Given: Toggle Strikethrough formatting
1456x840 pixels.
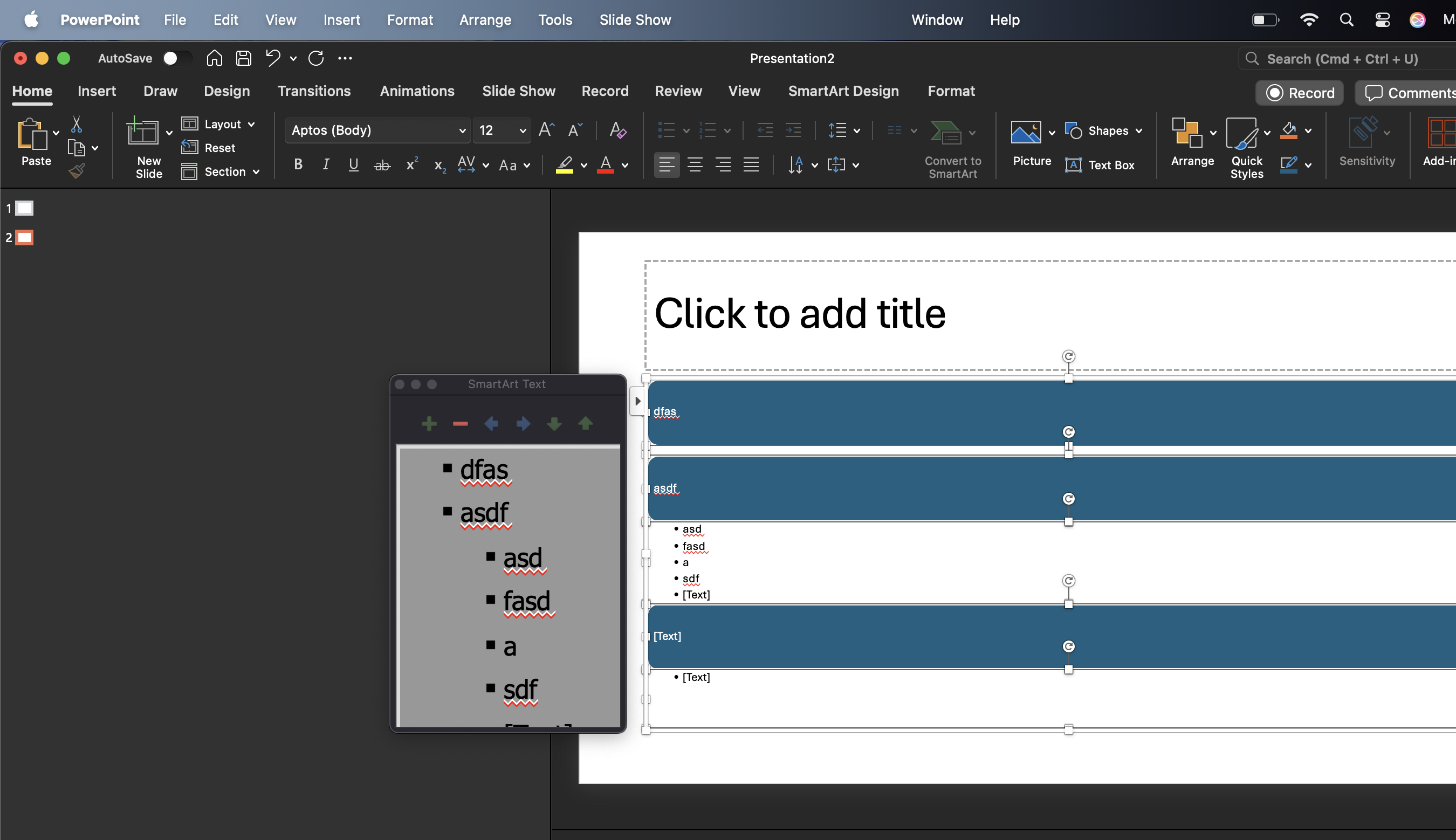Looking at the screenshot, I should [382, 166].
